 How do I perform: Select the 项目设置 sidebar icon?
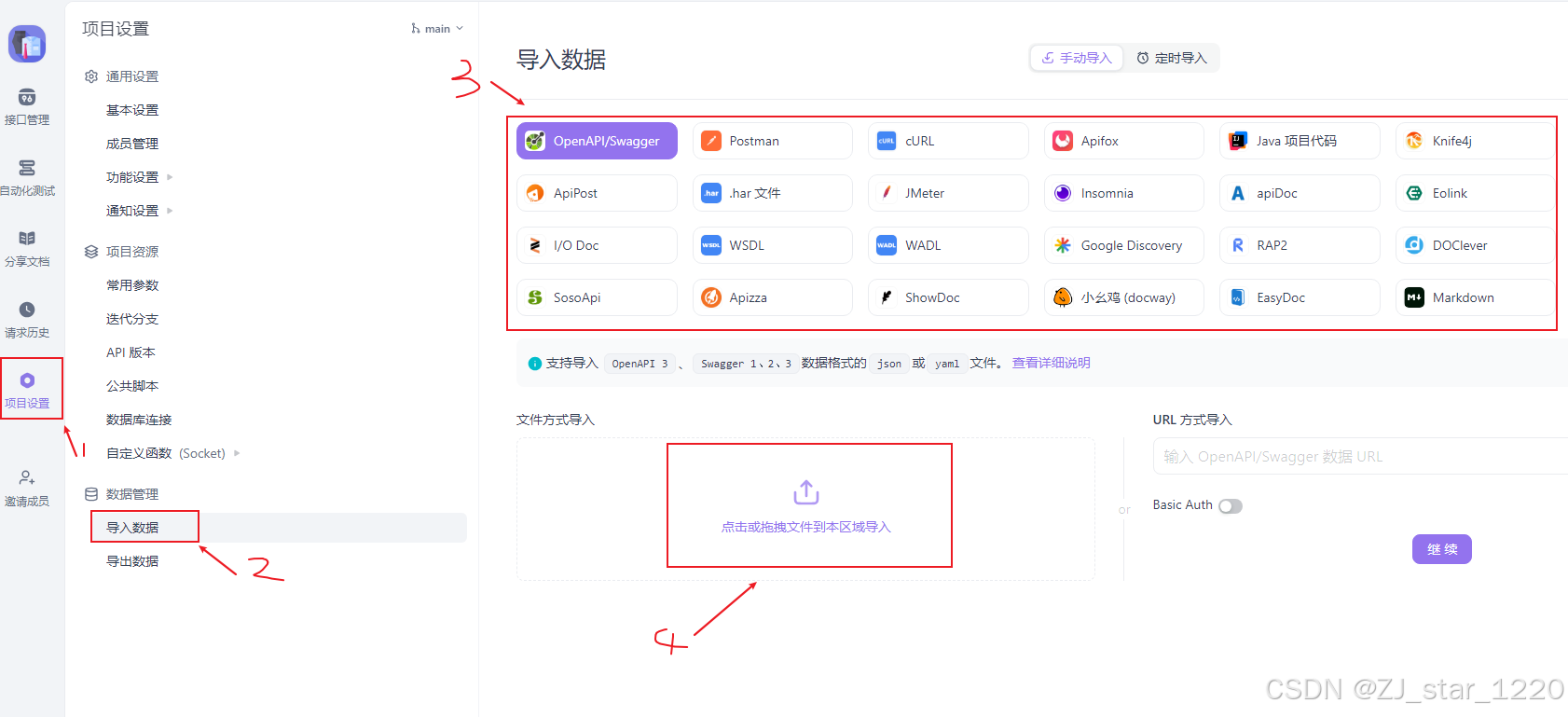(27, 380)
